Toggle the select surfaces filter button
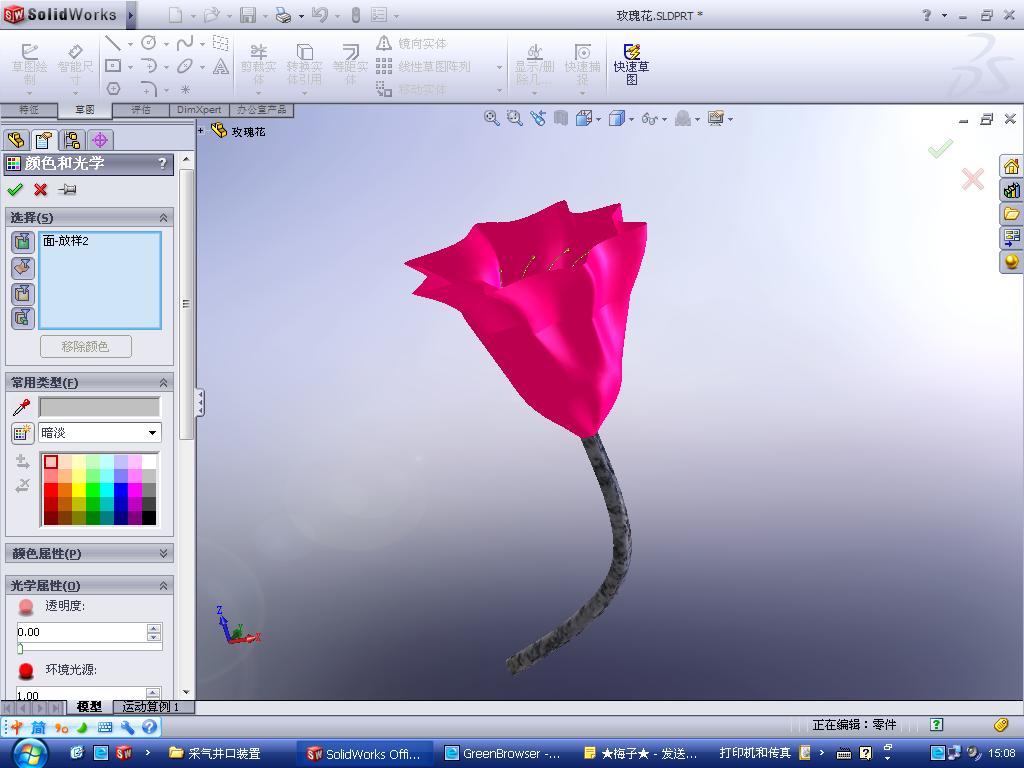This screenshot has height=768, width=1024. point(23,267)
